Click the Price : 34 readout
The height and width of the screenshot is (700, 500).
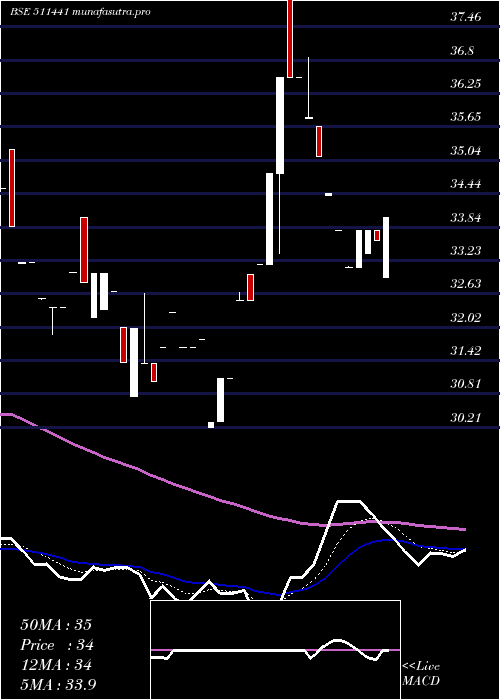pyautogui.click(x=57, y=645)
